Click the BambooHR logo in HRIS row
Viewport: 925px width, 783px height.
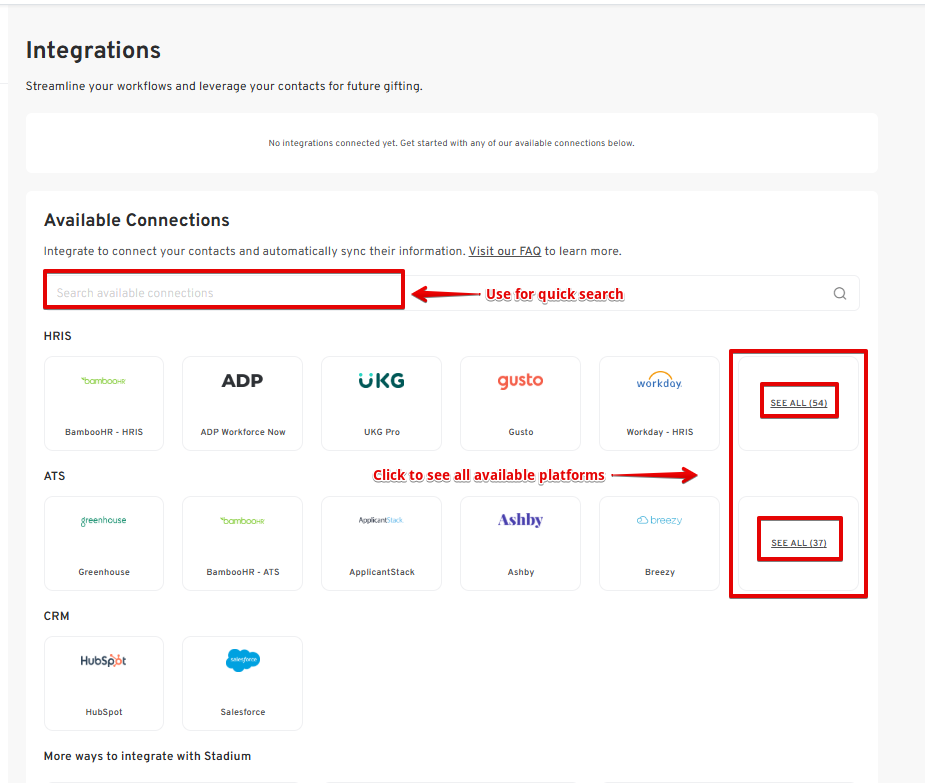pyautogui.click(x=103, y=381)
